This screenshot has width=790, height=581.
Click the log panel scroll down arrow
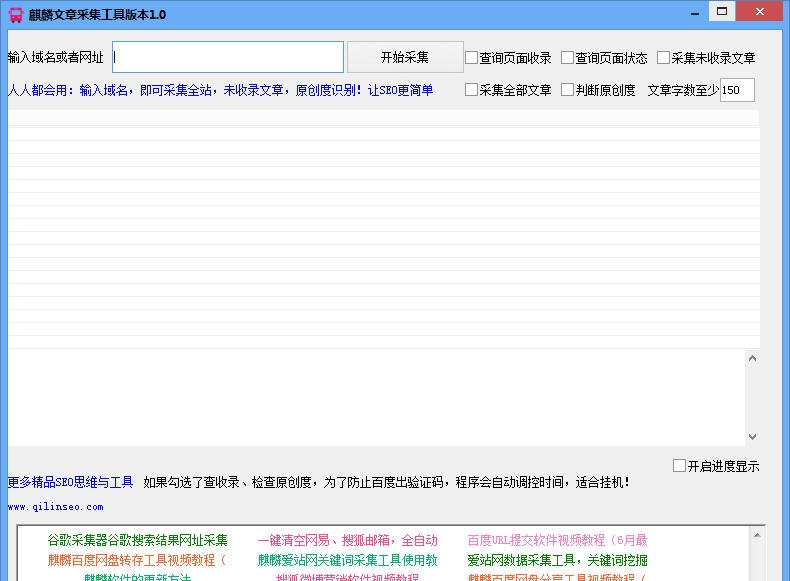[x=752, y=437]
